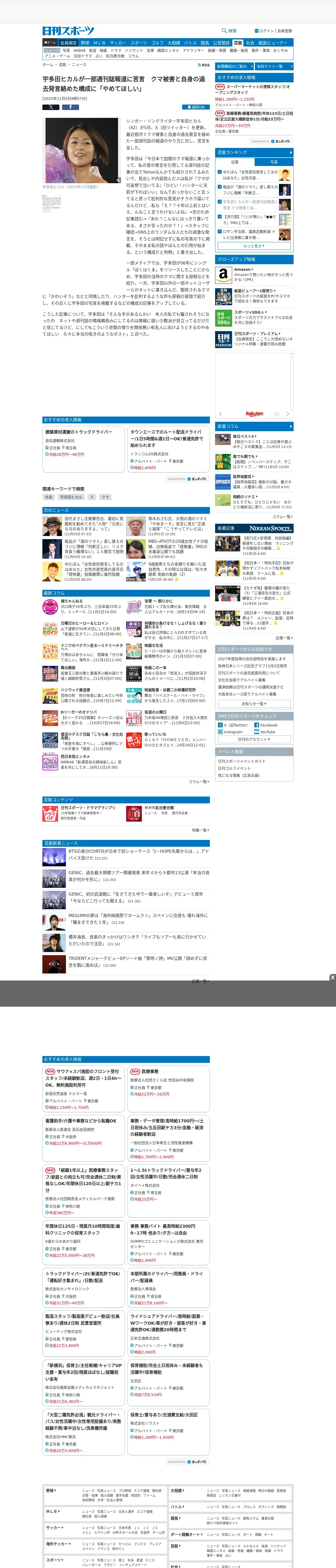
Task: Select クマ keyword tag
Action: 105,497
